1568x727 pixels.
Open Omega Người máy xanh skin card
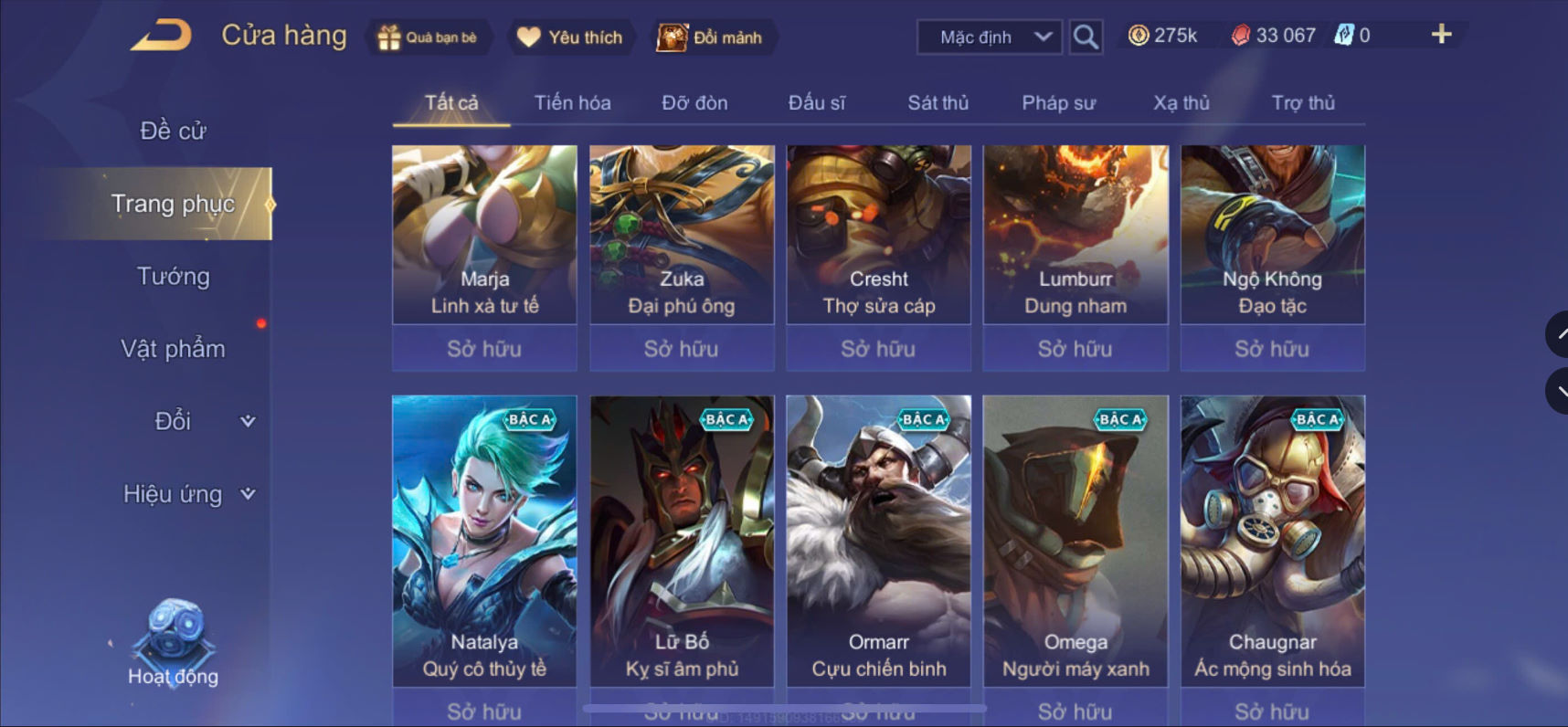tap(1075, 541)
